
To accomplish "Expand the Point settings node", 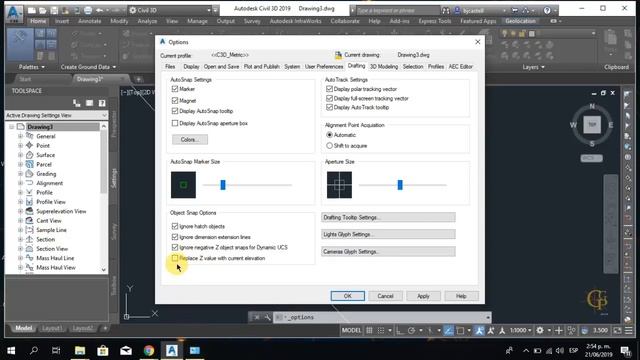I will [x=20, y=145].
